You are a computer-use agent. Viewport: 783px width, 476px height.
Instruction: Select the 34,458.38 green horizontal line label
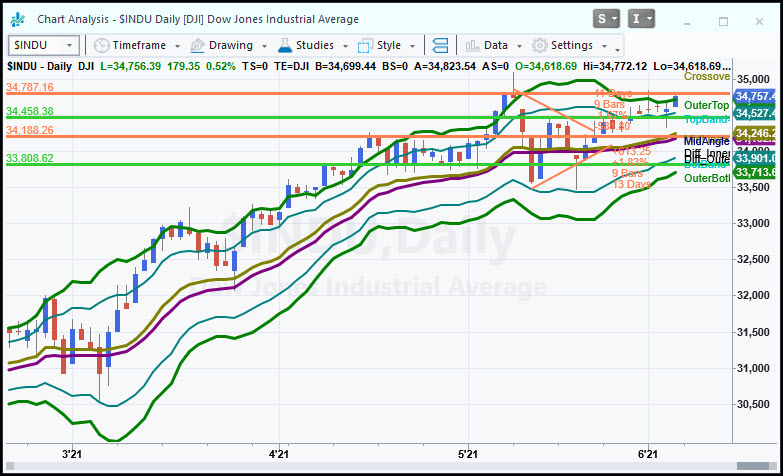pyautogui.click(x=30, y=111)
